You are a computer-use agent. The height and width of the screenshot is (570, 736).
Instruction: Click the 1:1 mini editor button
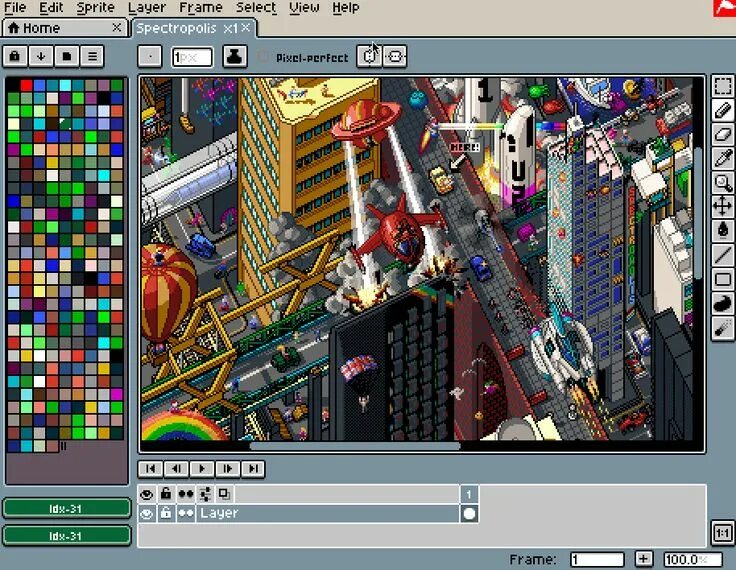(723, 533)
